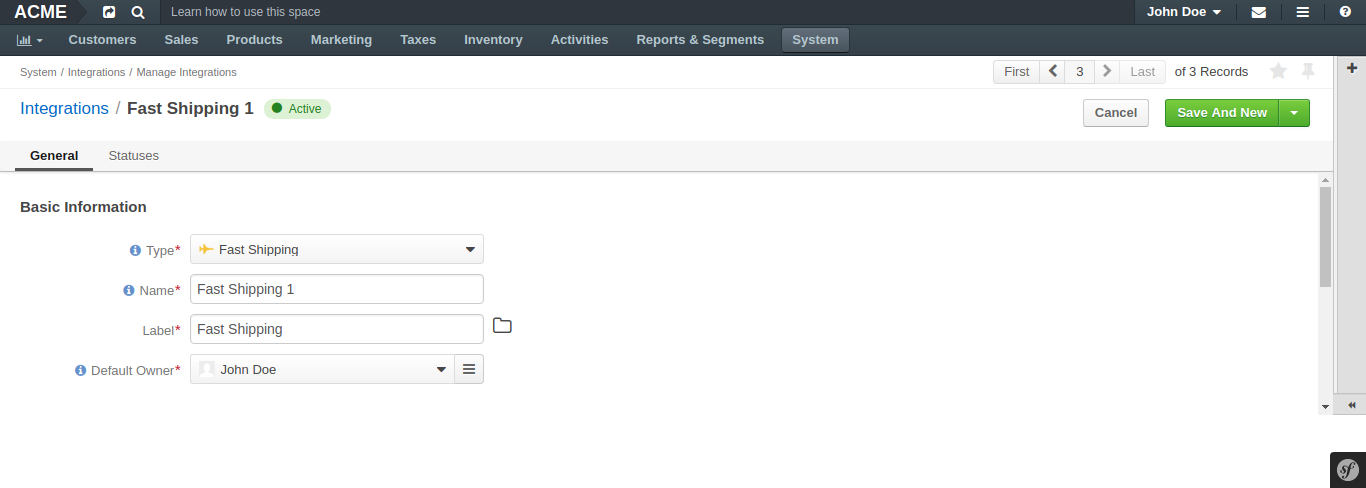This screenshot has height=488, width=1366.
Task: Click the Basic Information heading
Action: [x=83, y=207]
